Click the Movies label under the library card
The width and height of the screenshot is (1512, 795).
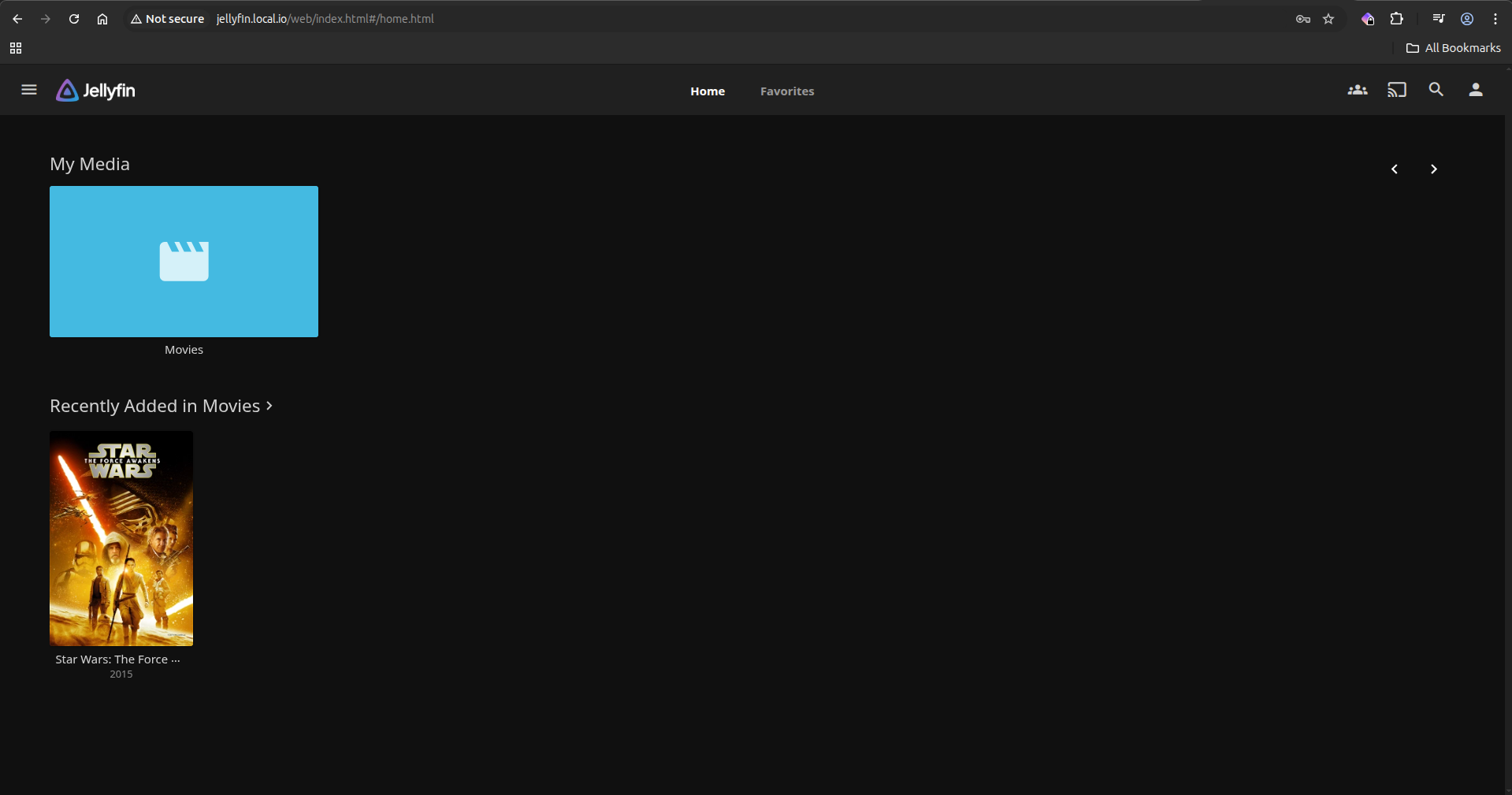click(184, 350)
